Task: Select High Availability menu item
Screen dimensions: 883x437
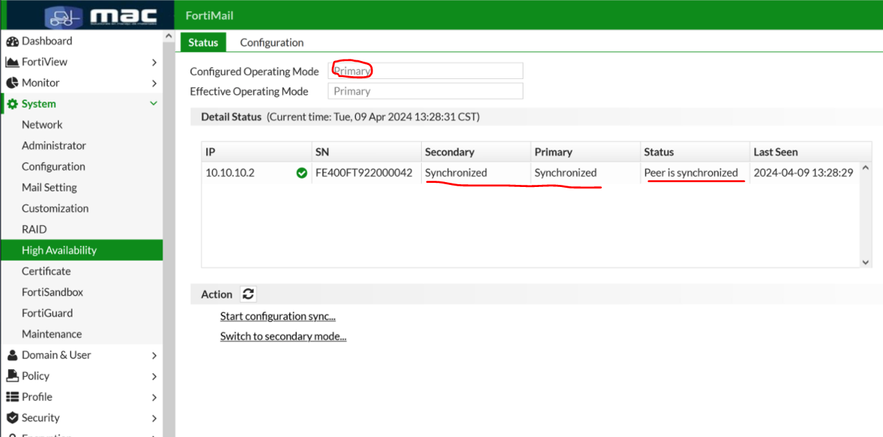Action: [82, 250]
